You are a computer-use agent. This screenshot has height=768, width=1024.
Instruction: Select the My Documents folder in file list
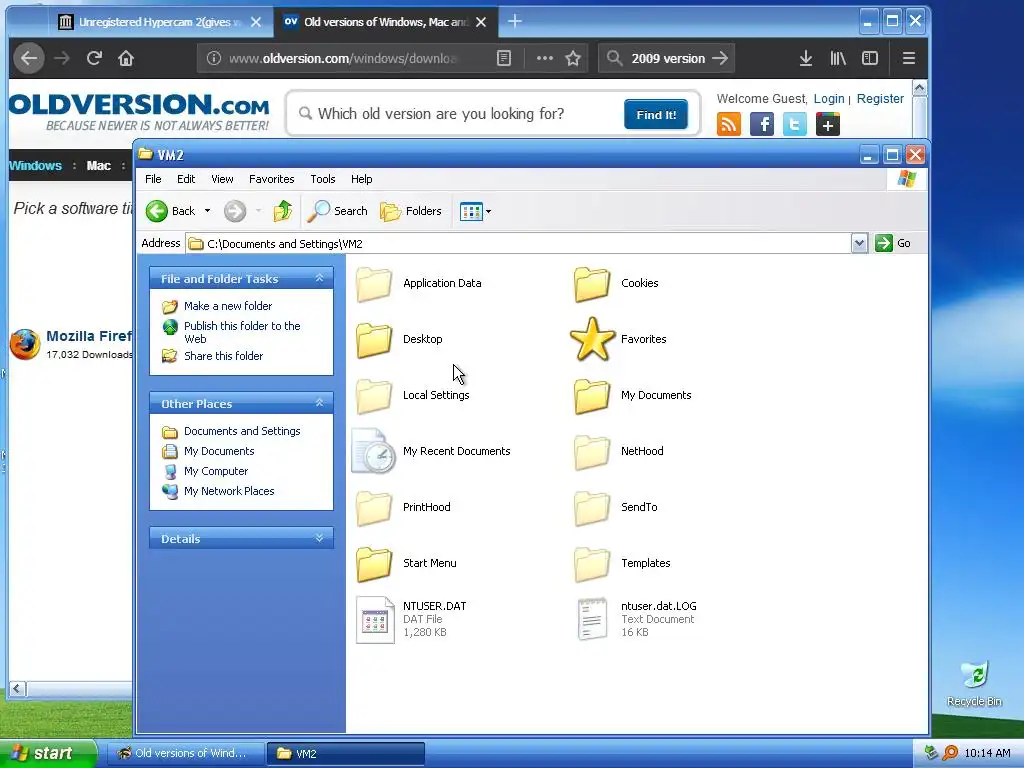[592, 396]
